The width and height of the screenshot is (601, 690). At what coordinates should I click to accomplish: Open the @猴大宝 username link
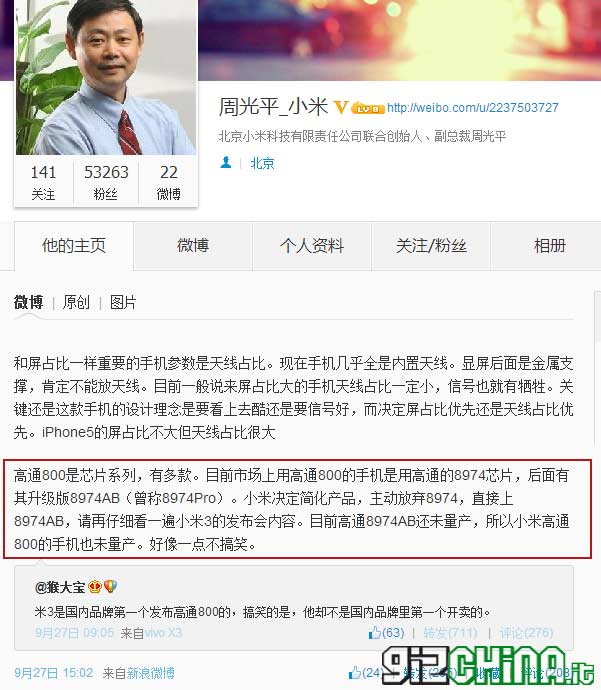point(60,587)
